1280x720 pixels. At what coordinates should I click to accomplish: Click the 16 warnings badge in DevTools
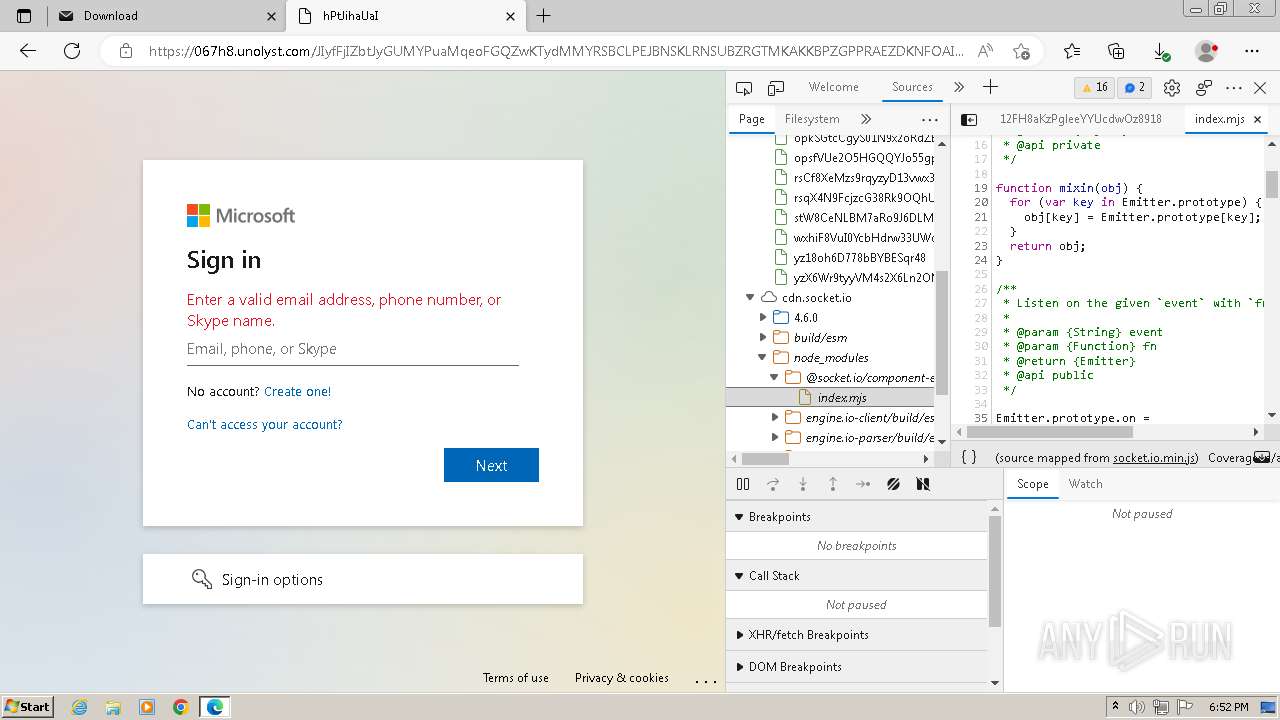[x=1094, y=87]
